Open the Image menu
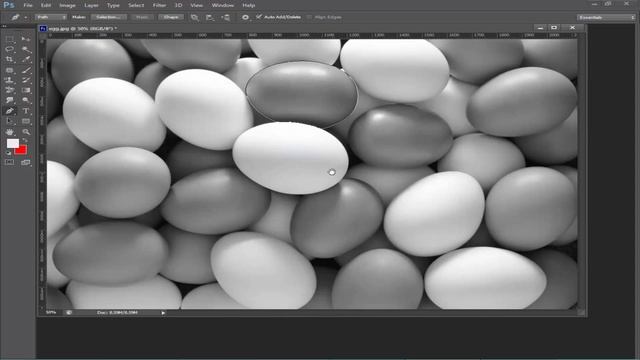The width and height of the screenshot is (640, 360). [x=67, y=5]
